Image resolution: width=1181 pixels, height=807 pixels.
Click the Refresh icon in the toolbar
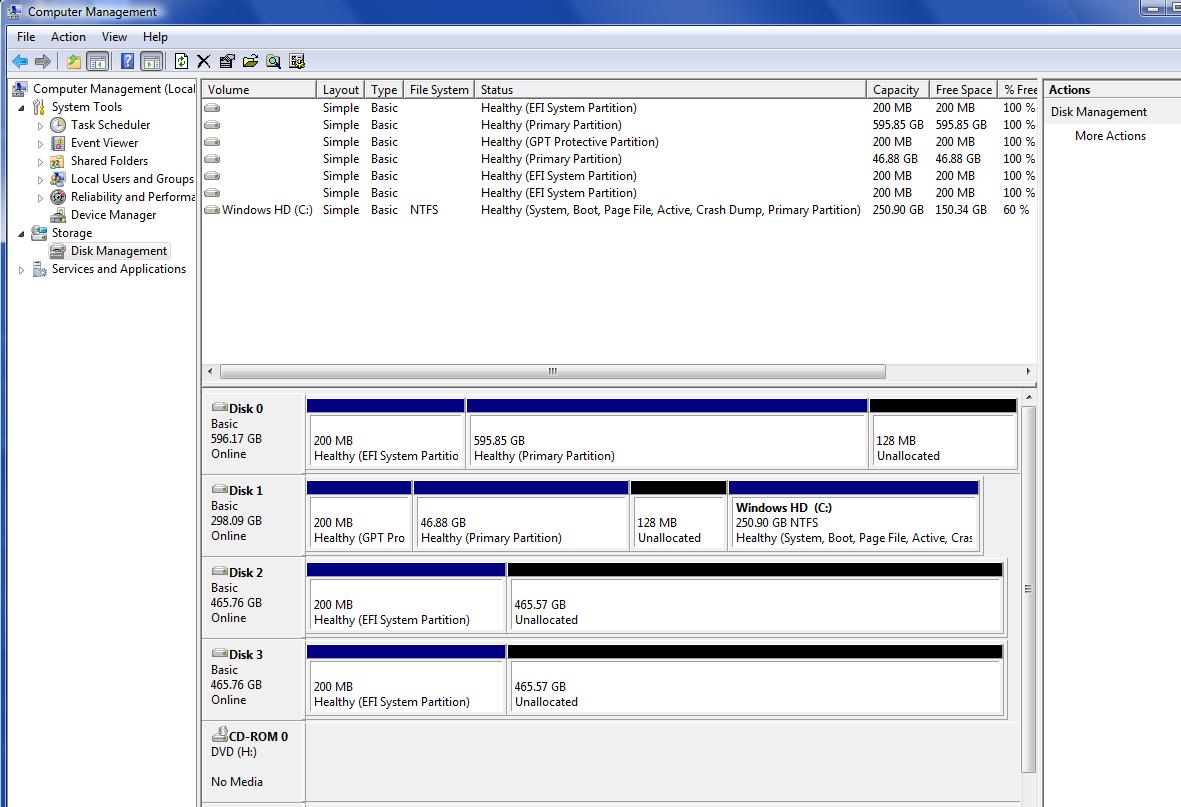[x=181, y=61]
